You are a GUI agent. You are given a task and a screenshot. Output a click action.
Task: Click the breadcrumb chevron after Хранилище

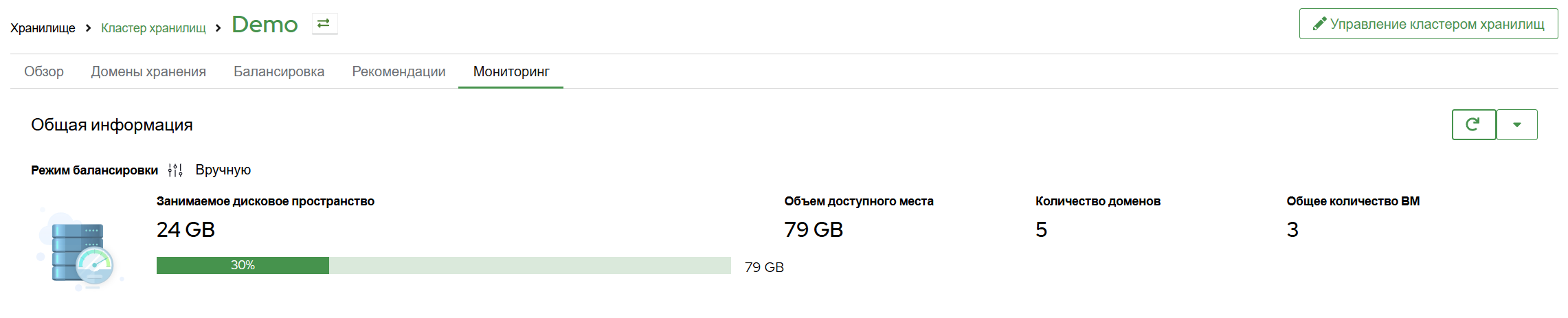click(x=88, y=28)
